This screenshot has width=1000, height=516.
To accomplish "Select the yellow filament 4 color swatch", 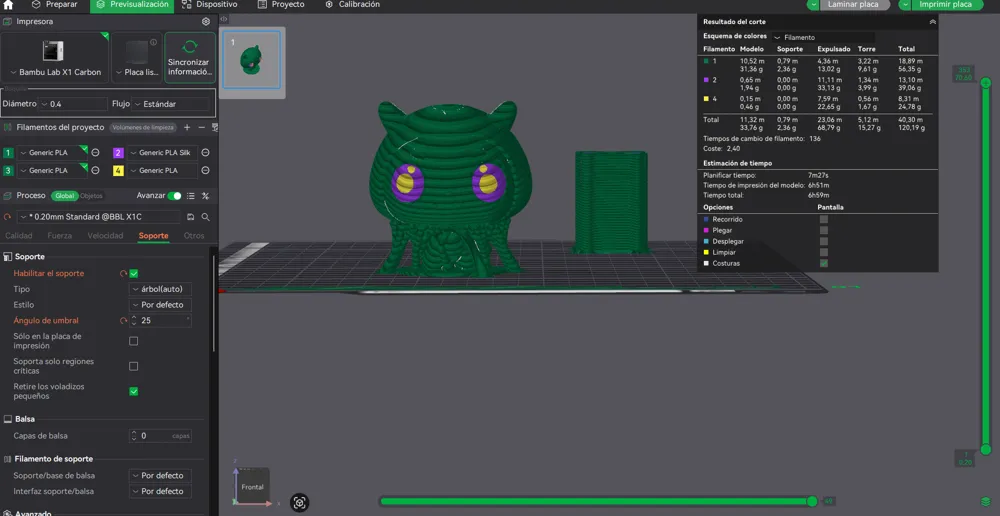I will click(x=119, y=171).
